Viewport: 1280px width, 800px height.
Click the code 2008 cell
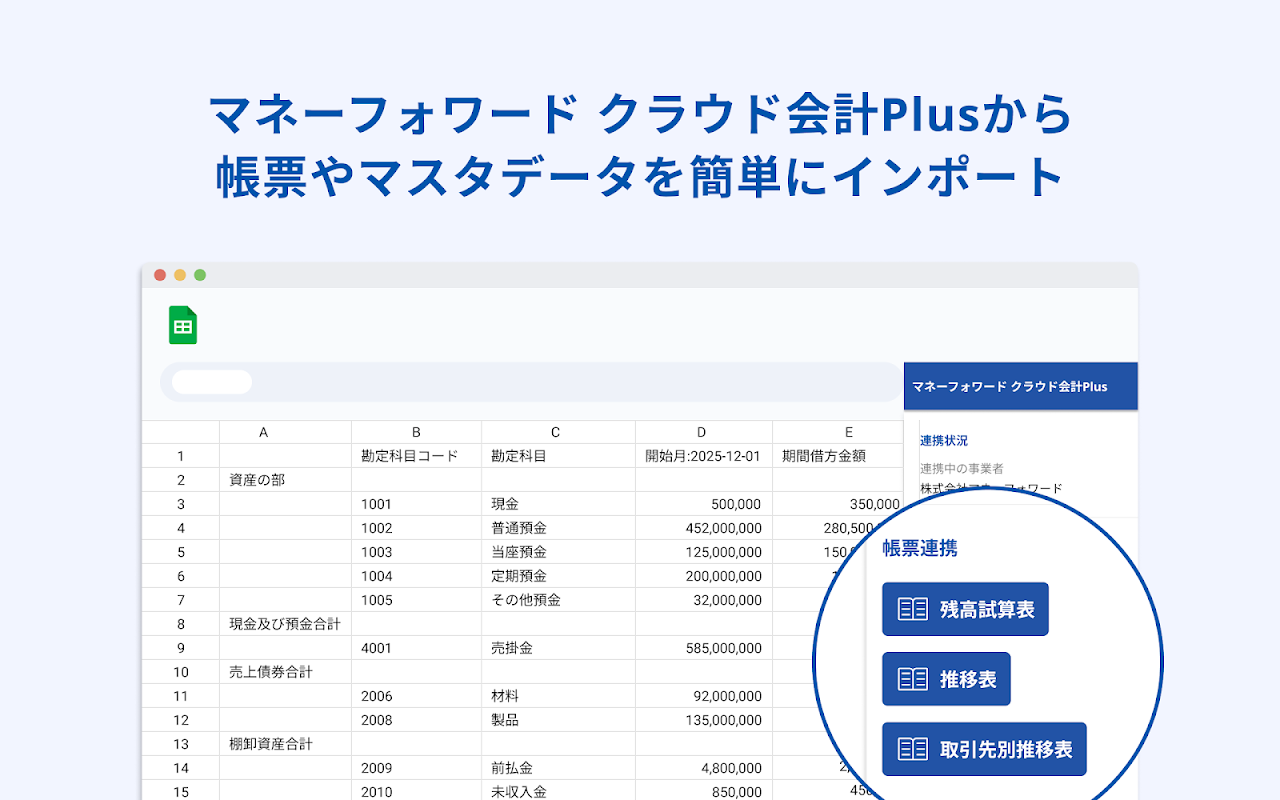point(416,720)
